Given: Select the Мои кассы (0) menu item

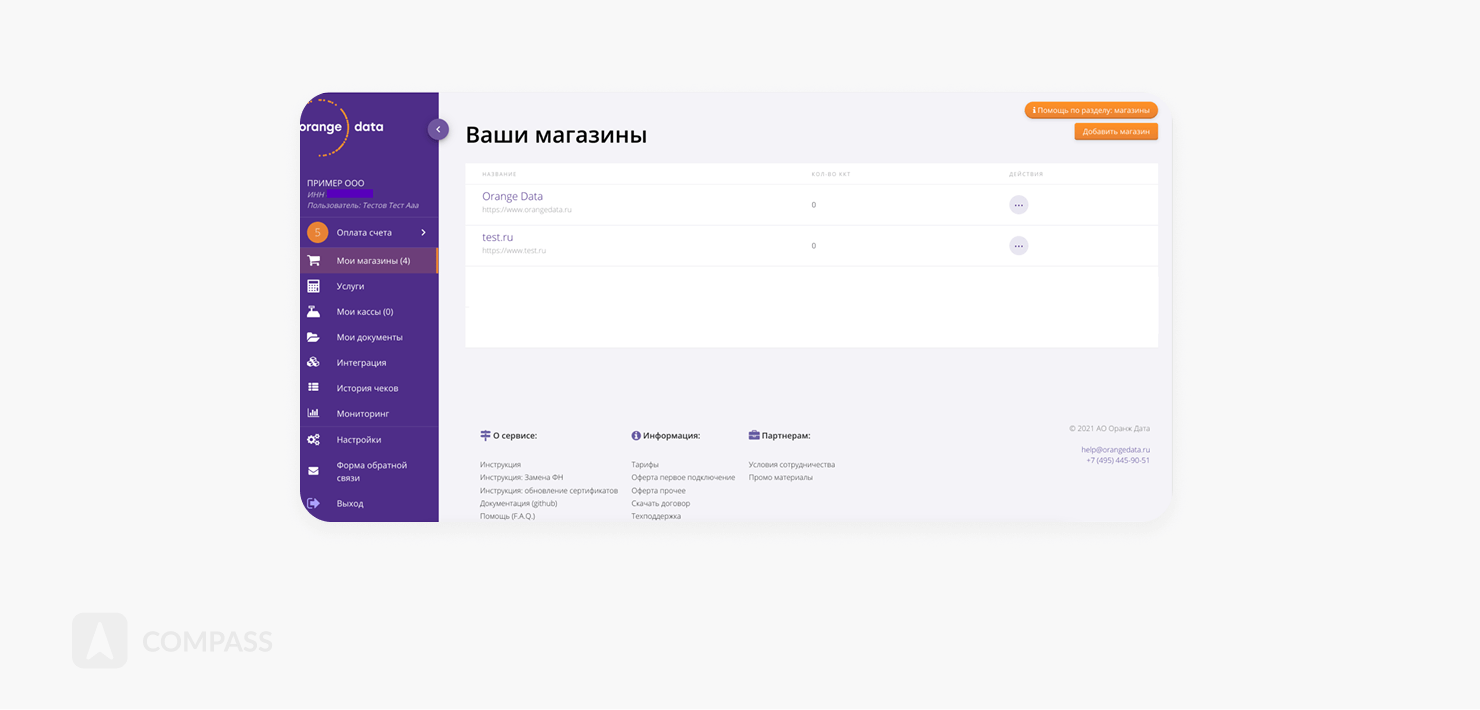Looking at the screenshot, I should point(364,311).
